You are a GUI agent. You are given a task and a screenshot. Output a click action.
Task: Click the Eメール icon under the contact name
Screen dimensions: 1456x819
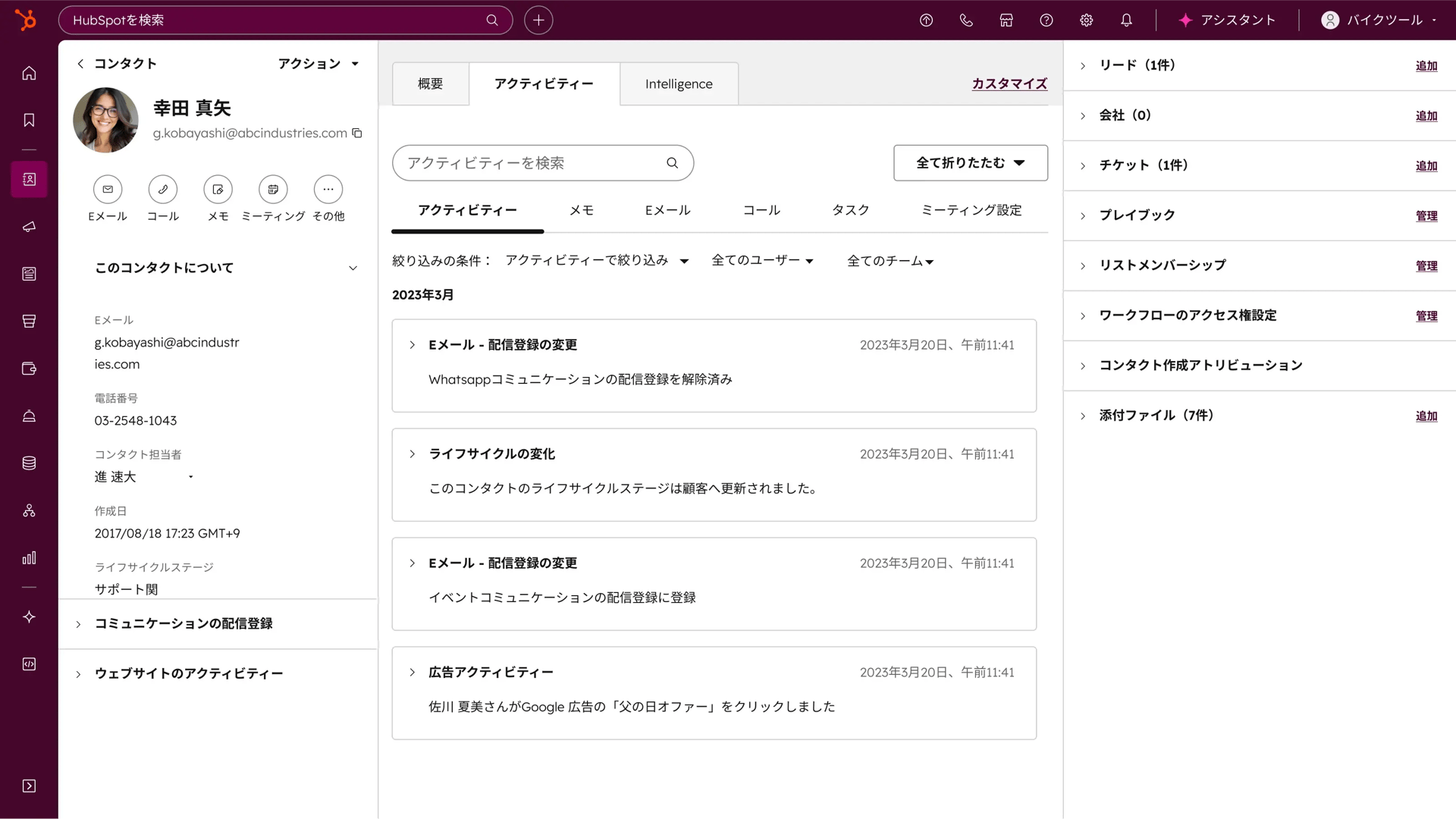pyautogui.click(x=108, y=190)
